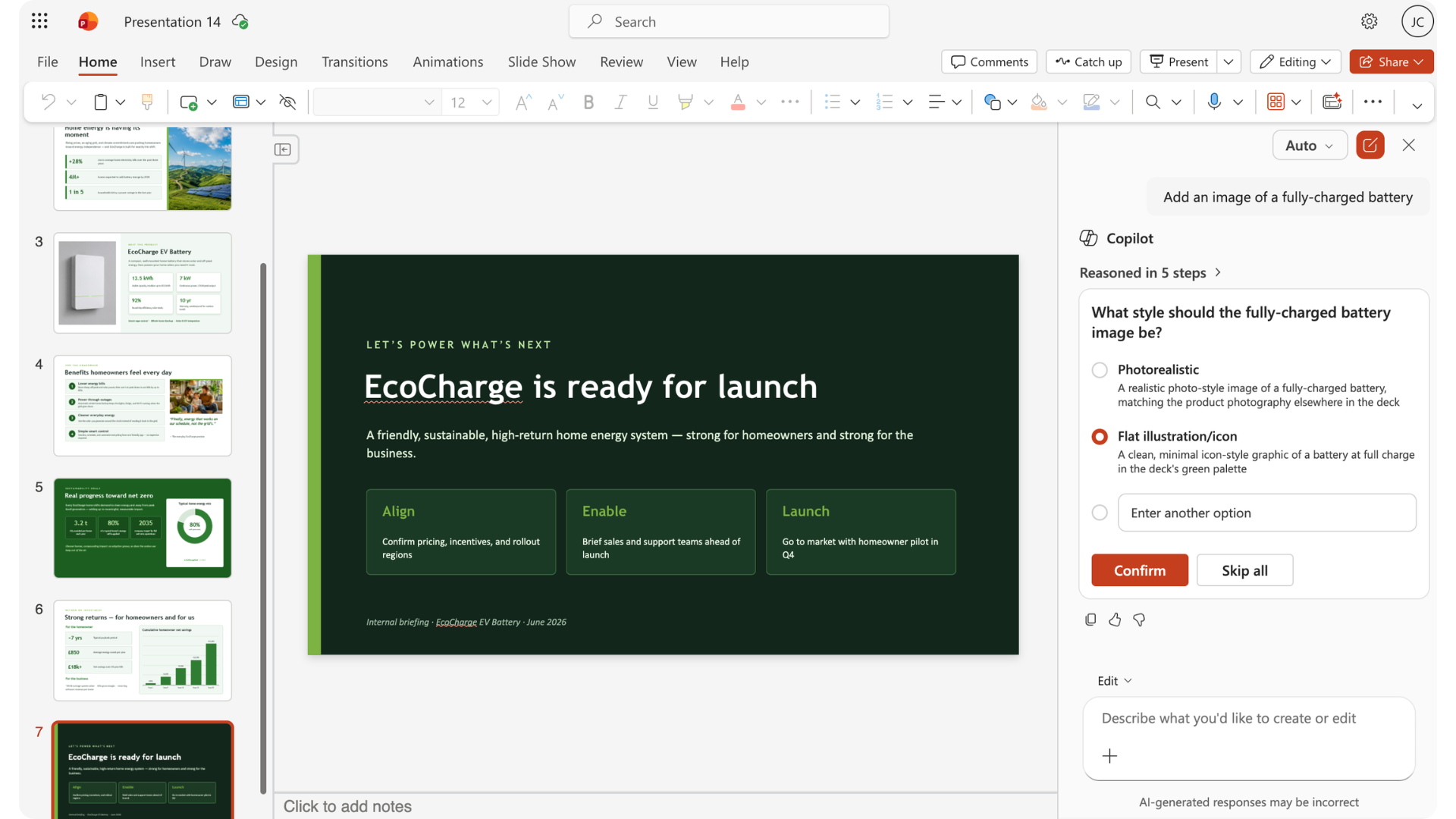Apply the text highlight color

click(x=686, y=102)
